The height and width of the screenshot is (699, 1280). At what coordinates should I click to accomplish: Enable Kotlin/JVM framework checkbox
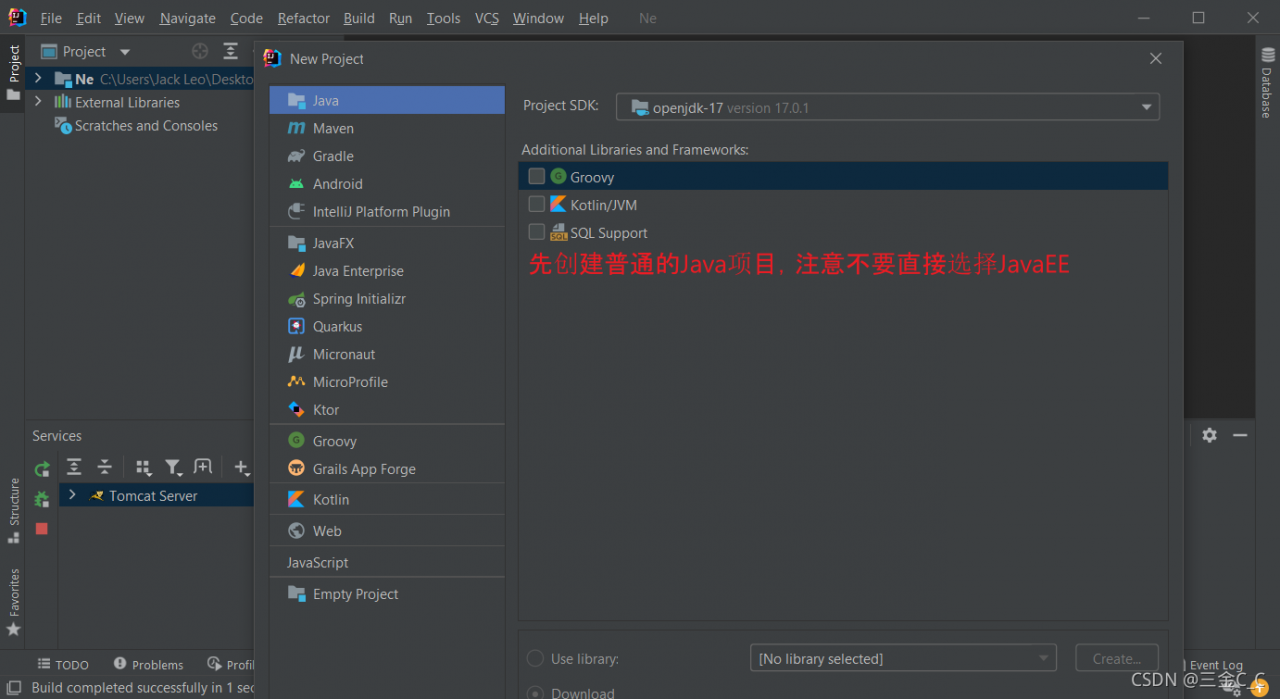[537, 205]
